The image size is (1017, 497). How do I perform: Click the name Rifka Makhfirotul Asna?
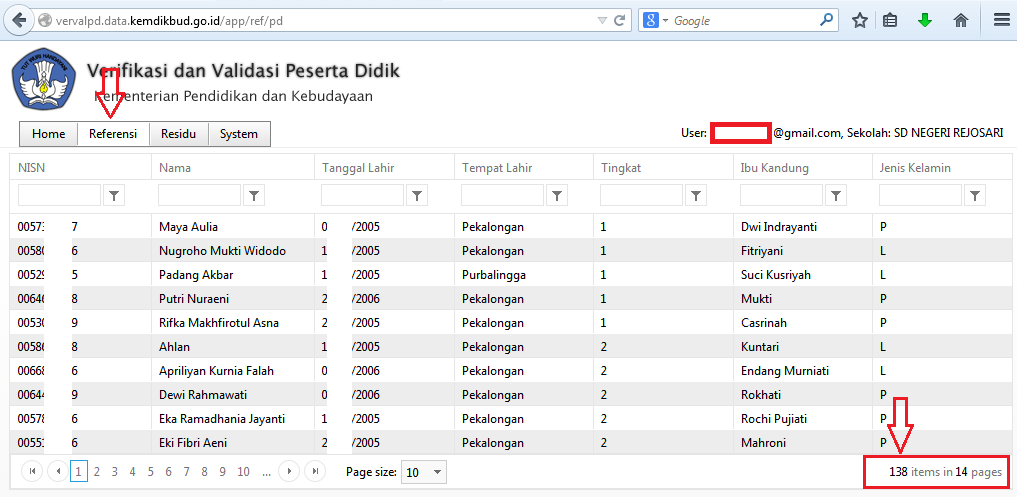coord(219,322)
